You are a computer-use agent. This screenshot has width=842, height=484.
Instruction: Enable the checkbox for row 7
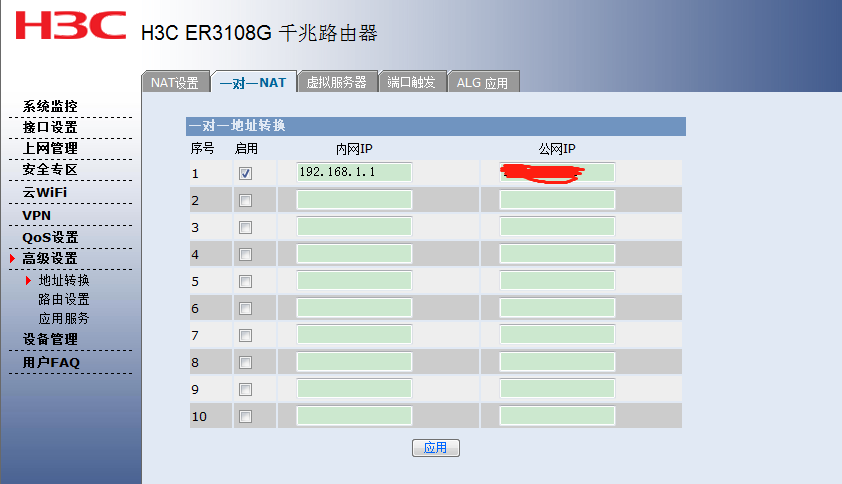245,335
